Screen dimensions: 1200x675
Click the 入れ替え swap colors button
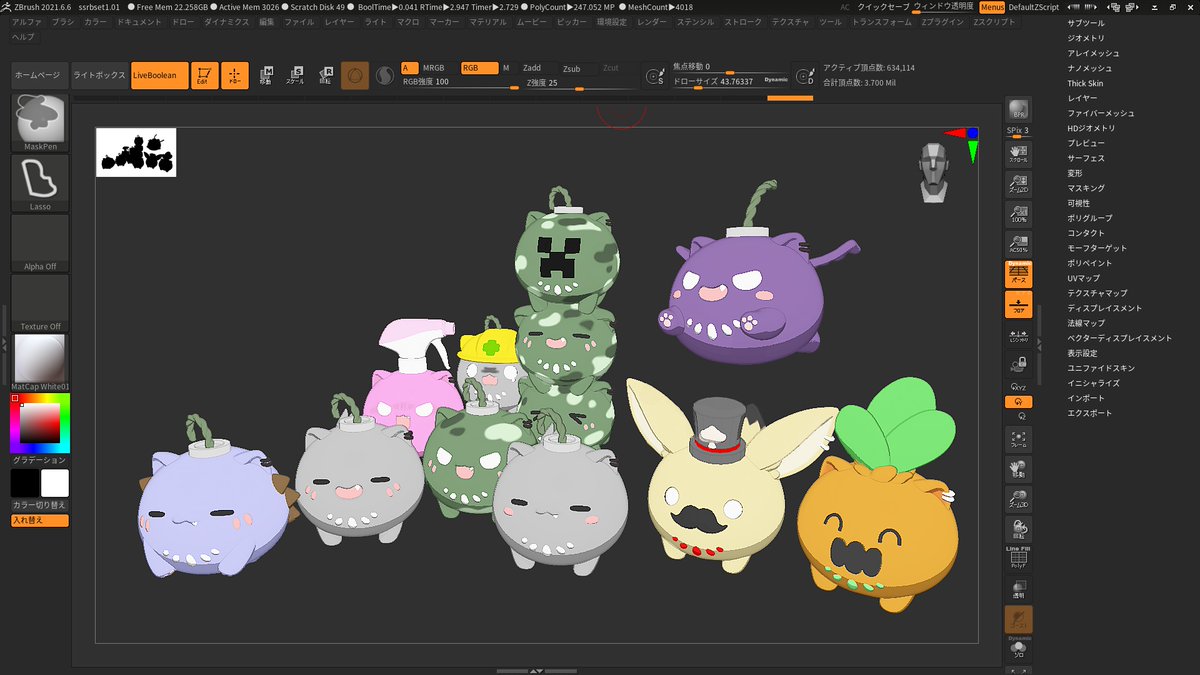40,520
